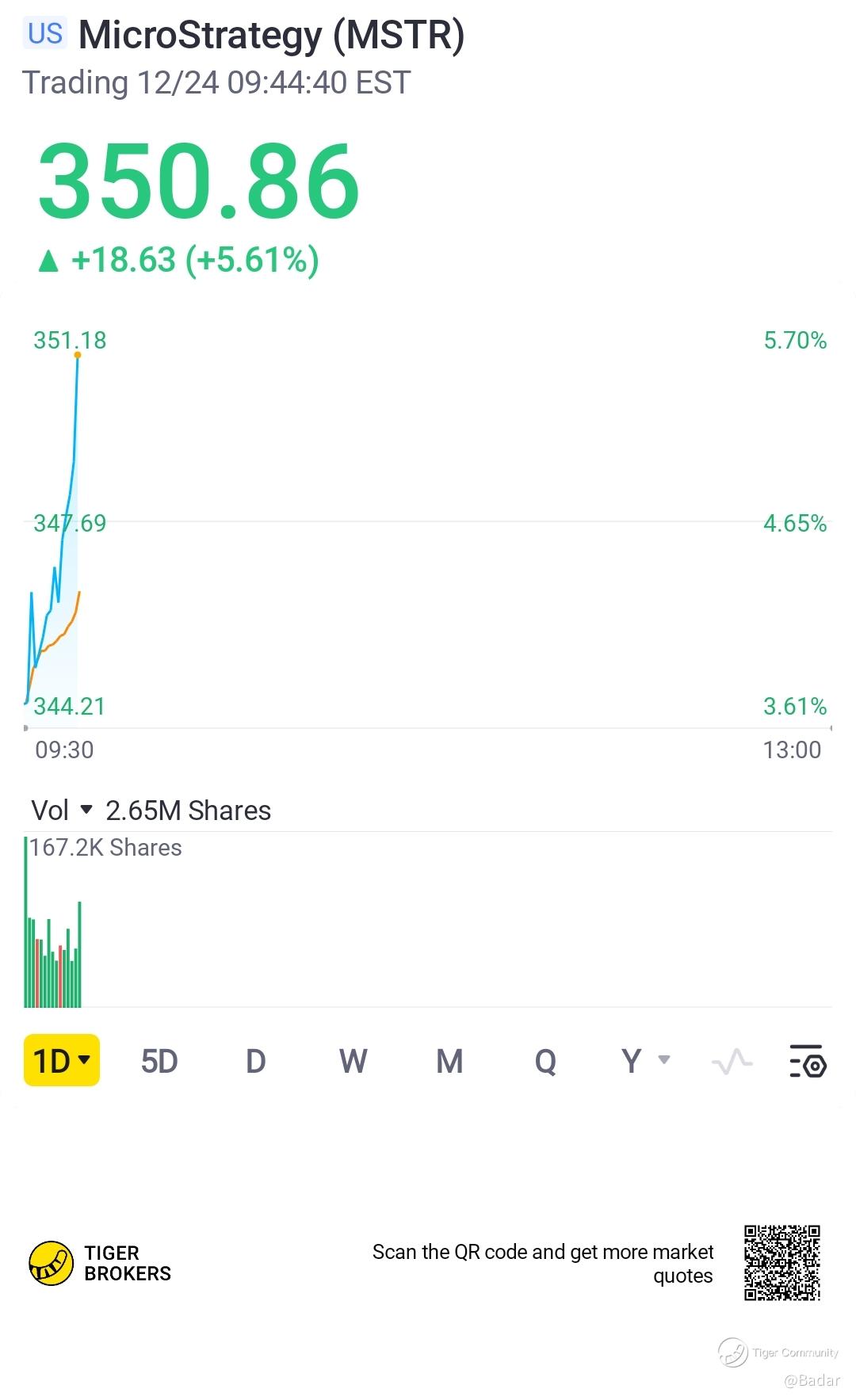The height and width of the screenshot is (1400, 856).
Task: Open the chart settings icon
Action: click(808, 1061)
